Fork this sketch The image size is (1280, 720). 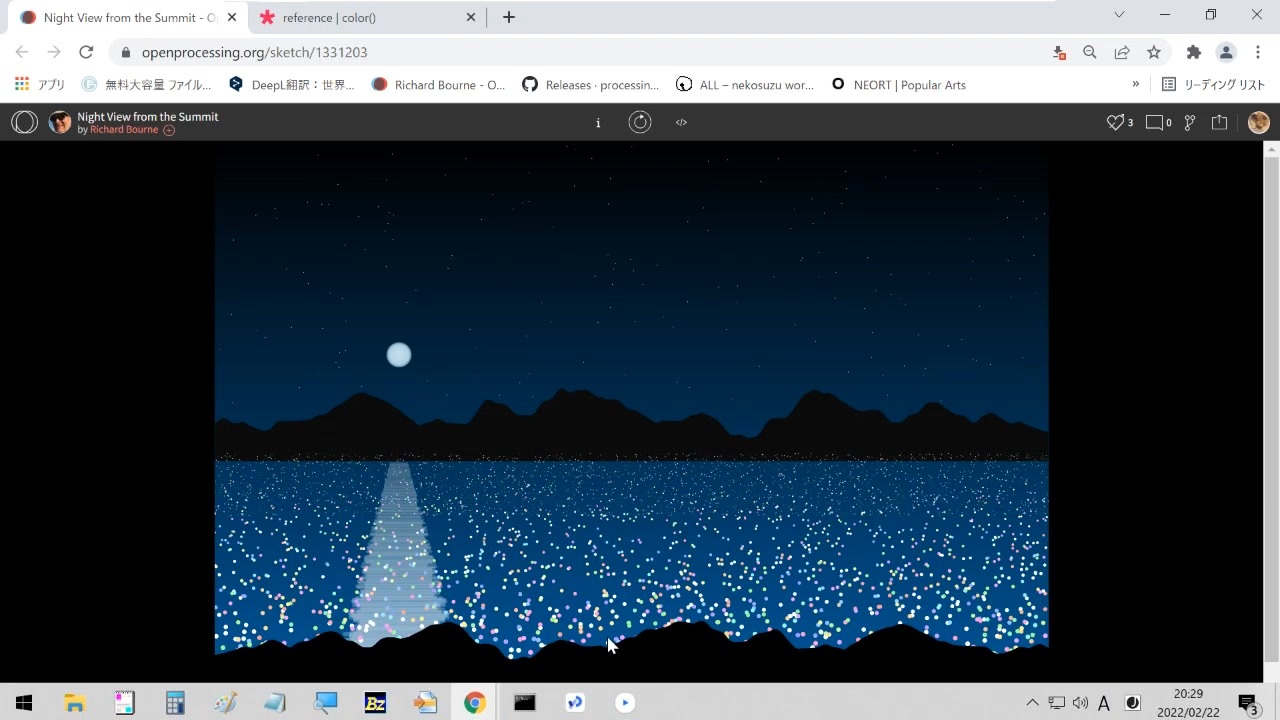coord(1189,122)
